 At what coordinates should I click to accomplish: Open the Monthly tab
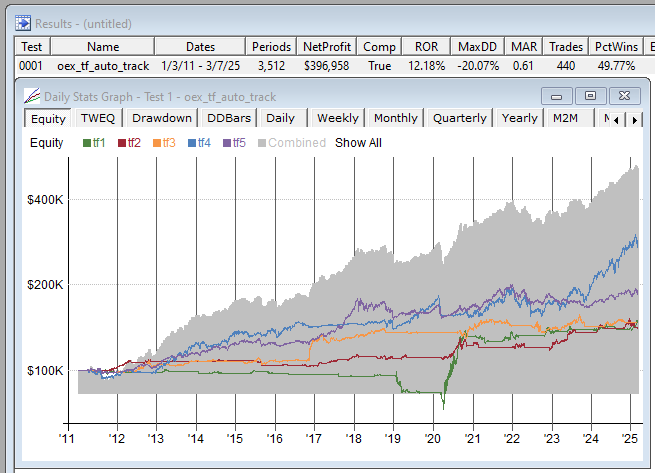(x=395, y=118)
